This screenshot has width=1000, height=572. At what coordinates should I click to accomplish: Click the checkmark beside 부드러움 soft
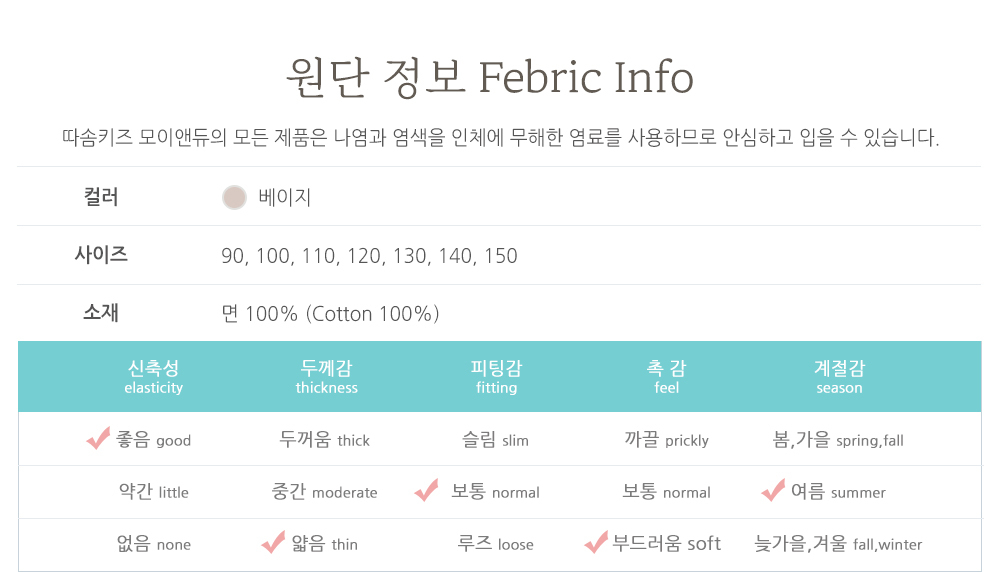pyautogui.click(x=596, y=542)
